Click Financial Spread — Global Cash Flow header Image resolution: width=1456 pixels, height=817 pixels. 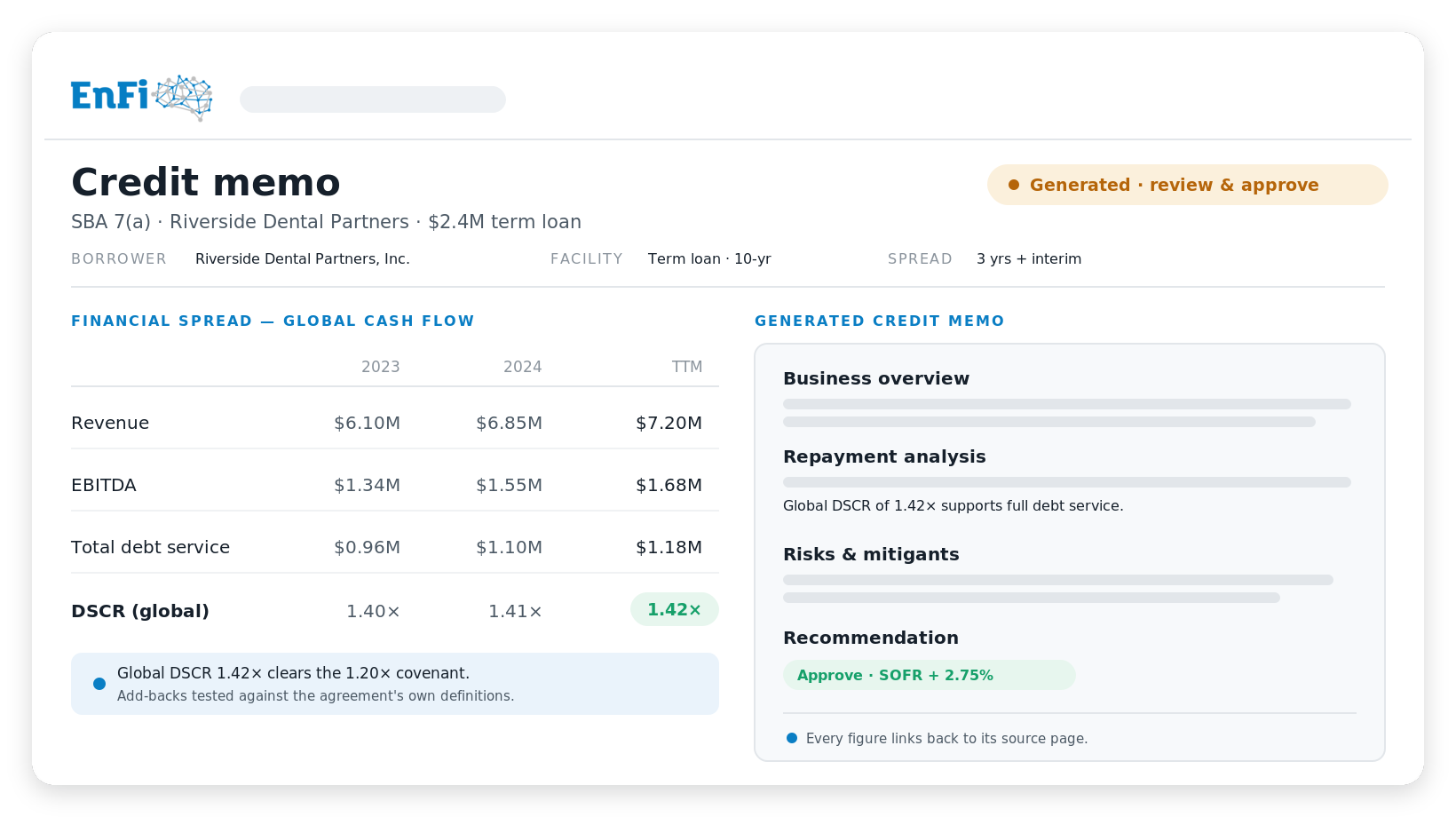click(273, 321)
